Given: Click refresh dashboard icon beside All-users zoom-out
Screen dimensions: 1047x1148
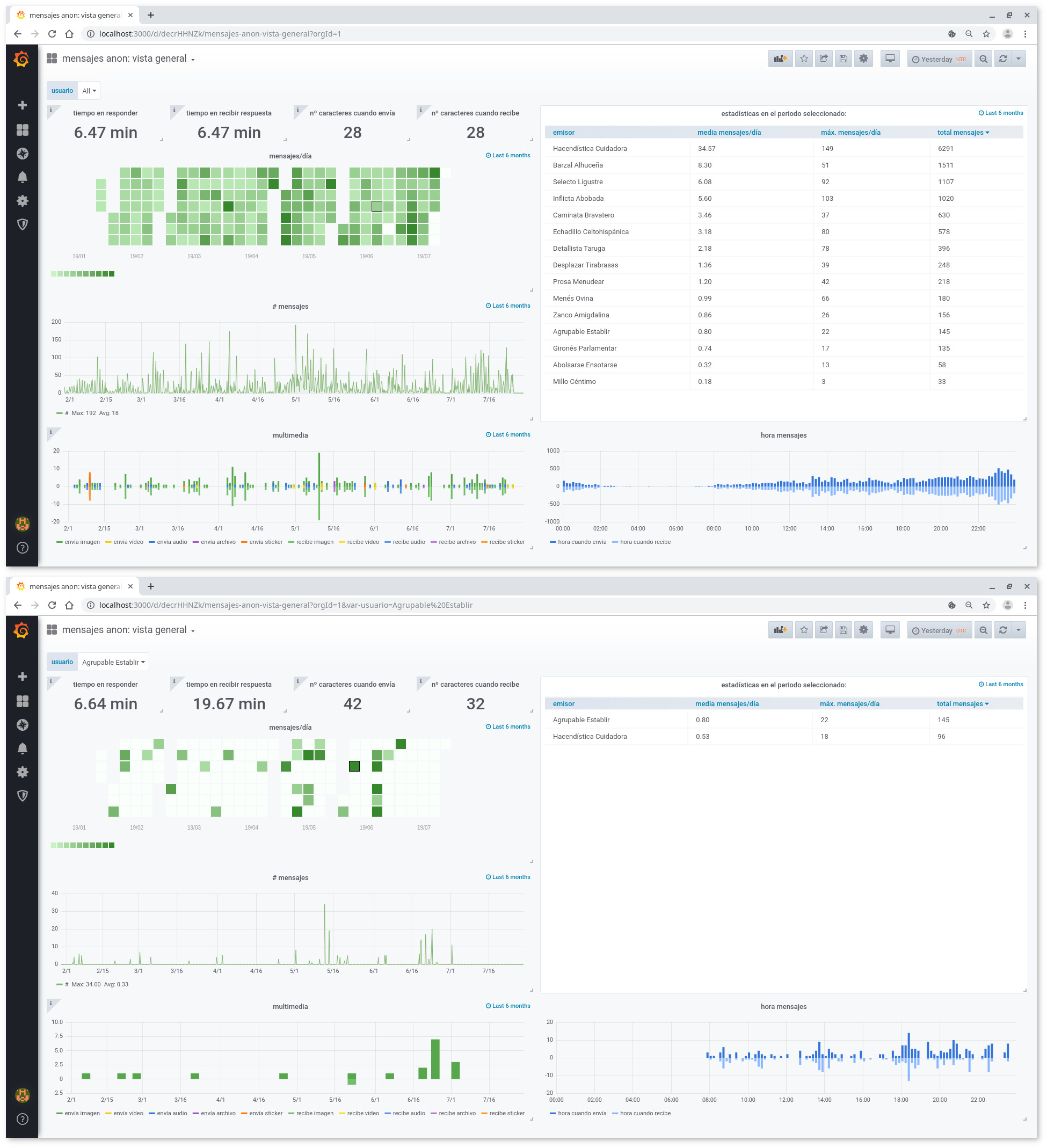Looking at the screenshot, I should point(1002,59).
